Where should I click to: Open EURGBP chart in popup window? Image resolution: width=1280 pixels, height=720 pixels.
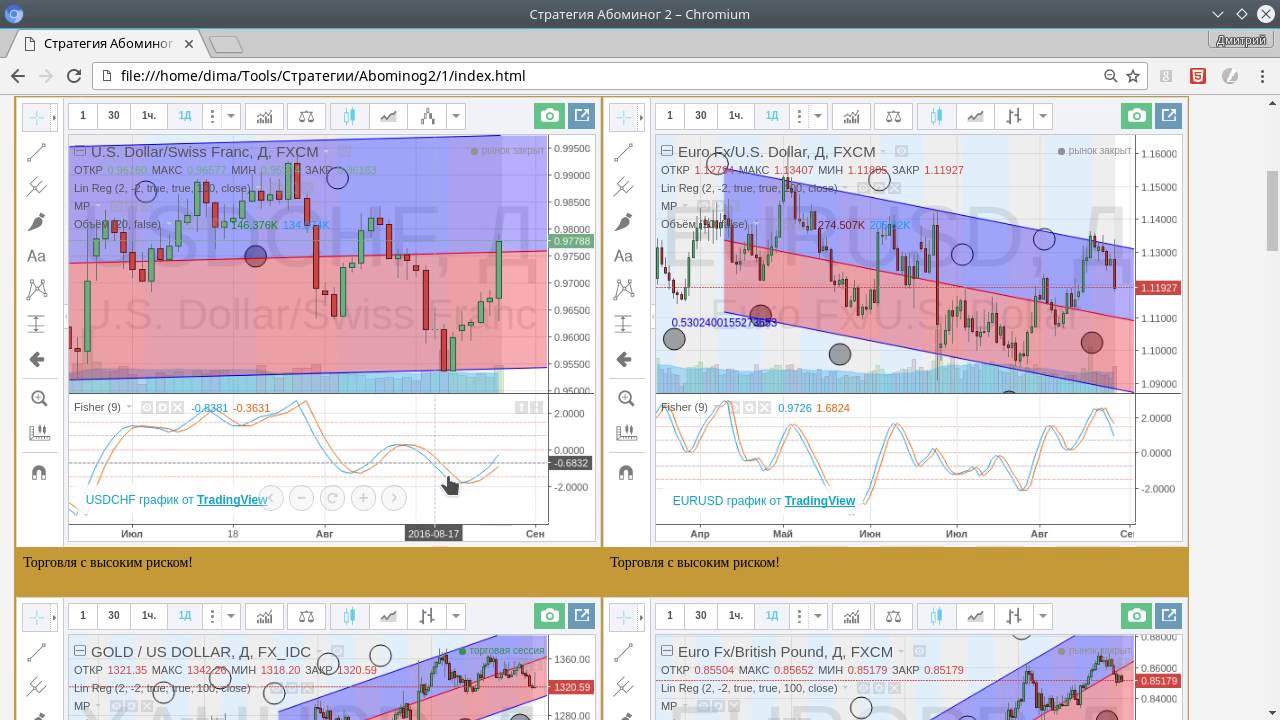pos(1168,615)
